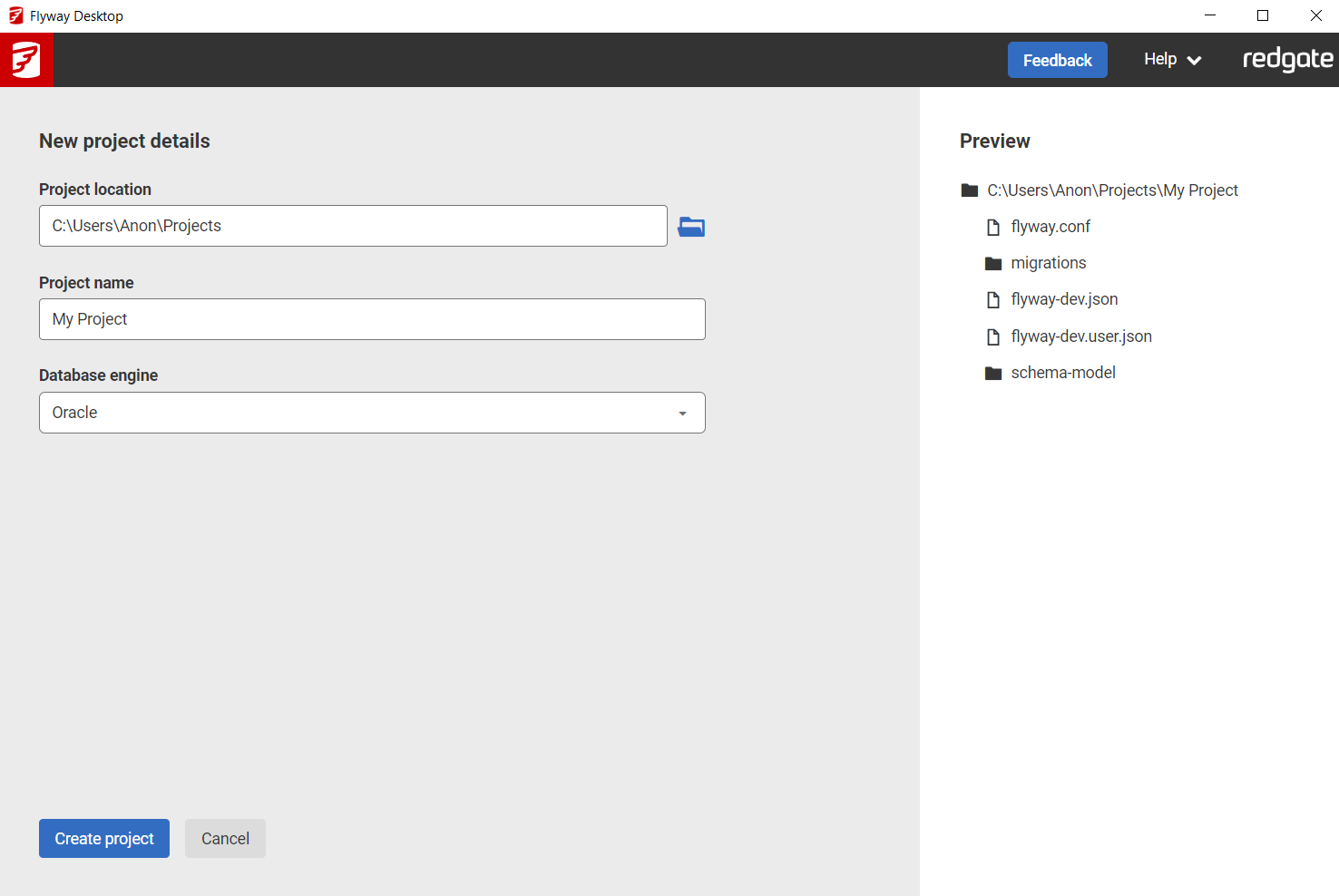Click the Feedback button
1339x896 pixels.
coord(1058,59)
